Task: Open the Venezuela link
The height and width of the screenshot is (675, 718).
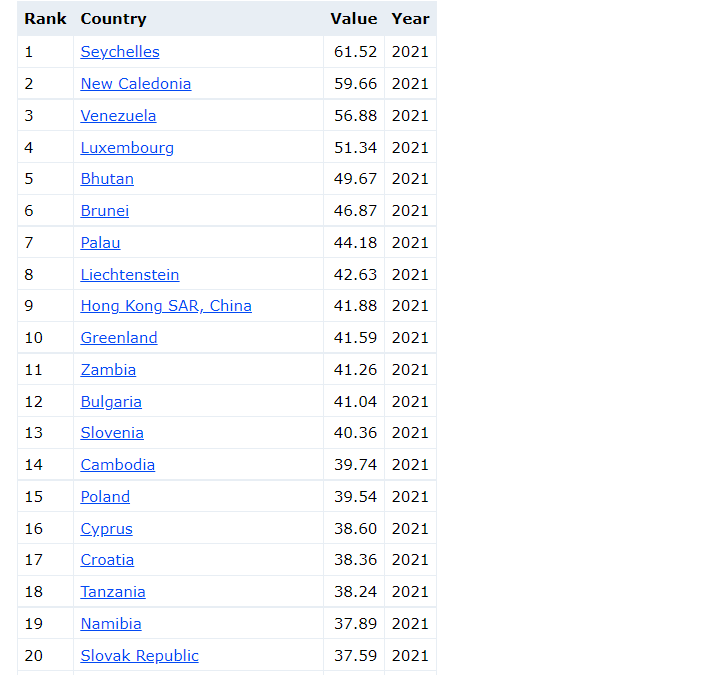Action: (118, 116)
